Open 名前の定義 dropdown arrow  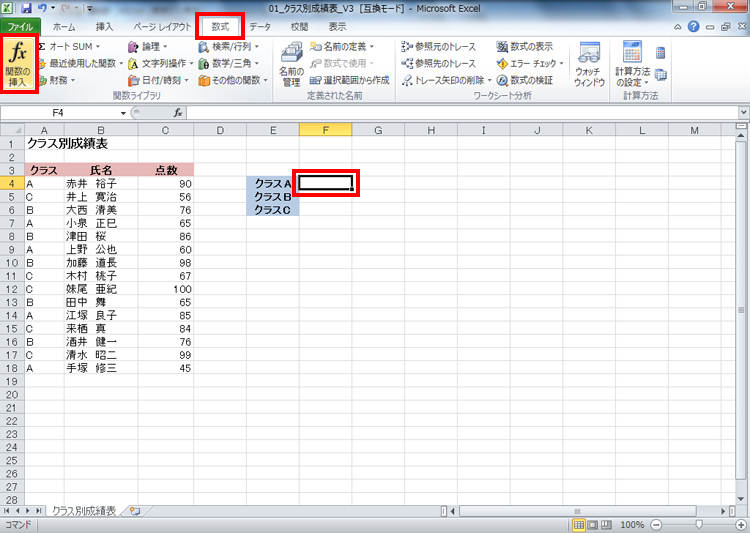(372, 47)
